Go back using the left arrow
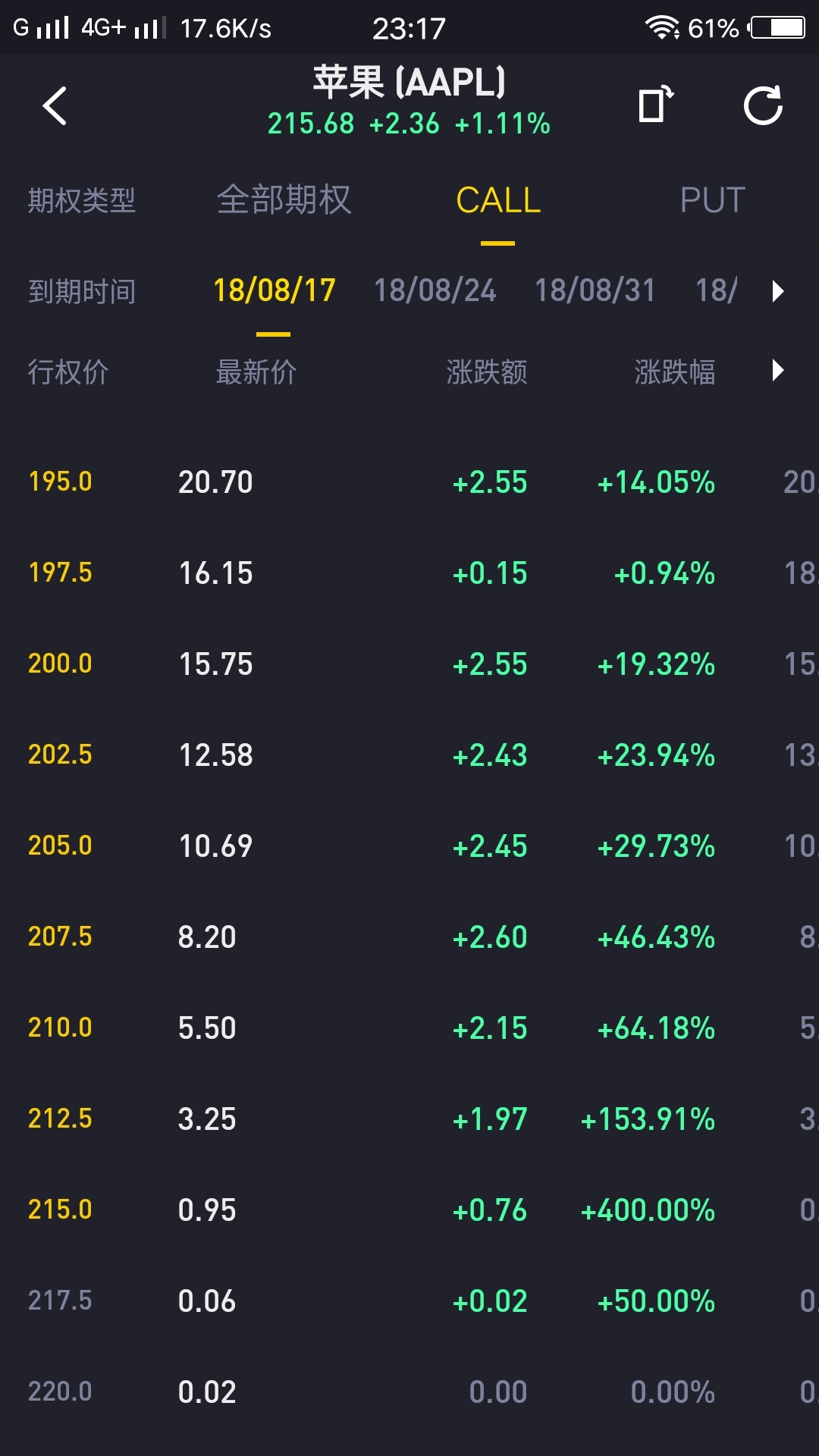 [55, 105]
